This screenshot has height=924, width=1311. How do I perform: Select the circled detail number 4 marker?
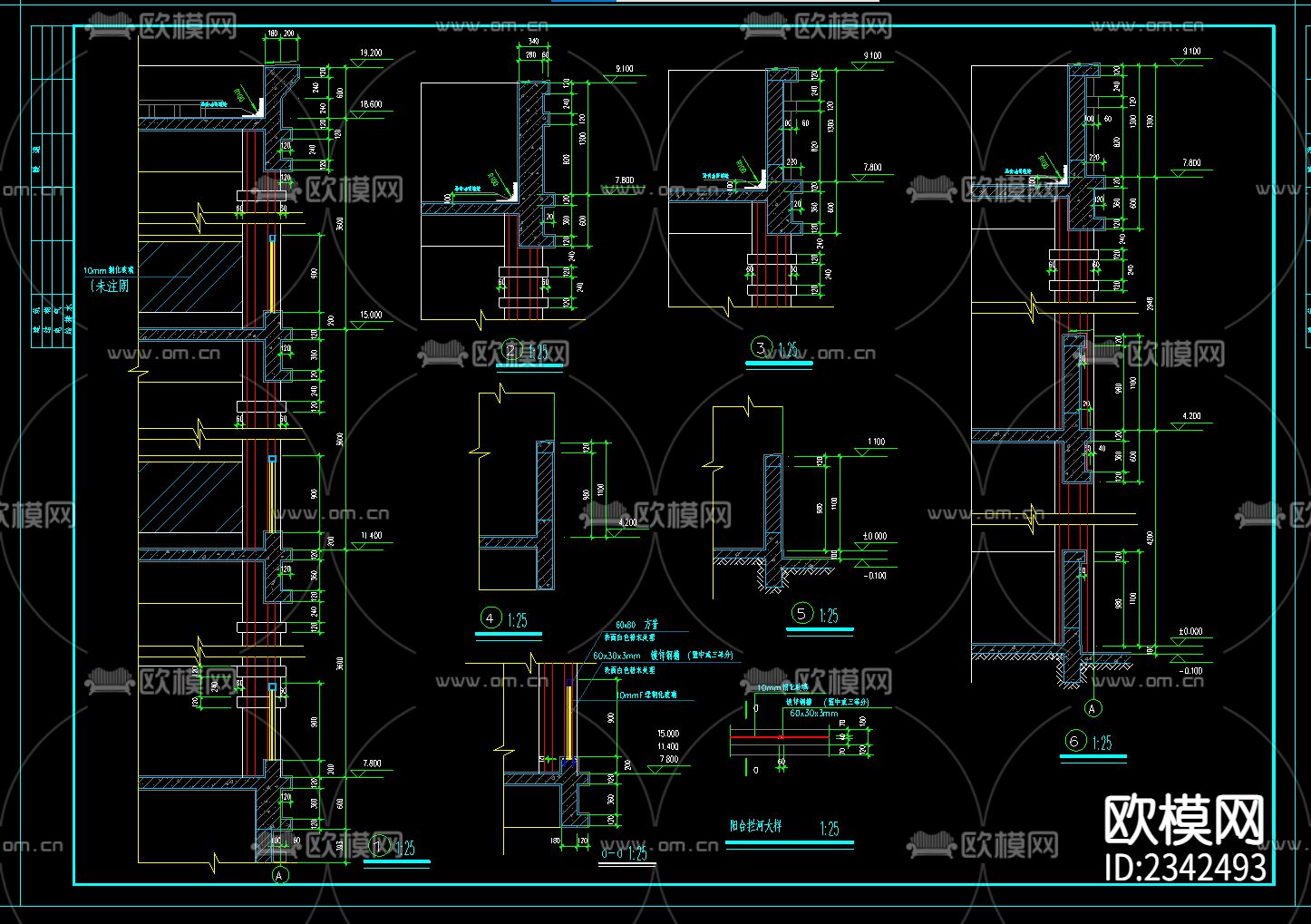[490, 618]
